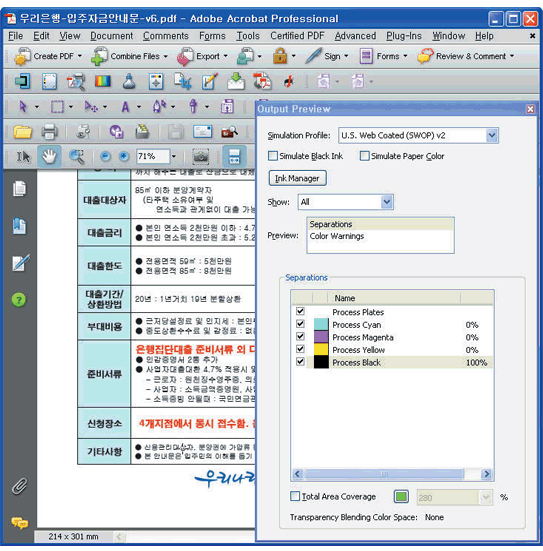Click the scrolling pages view icon
The image size is (543, 551).
coord(234,156)
